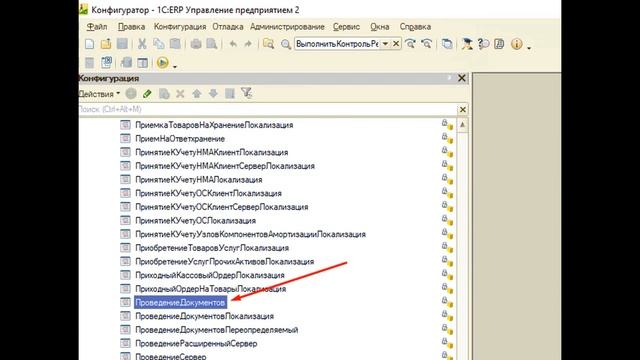Click the Paste clipboard icon
Image resolution: width=640 pixels, height=360 pixels.
coord(175,44)
